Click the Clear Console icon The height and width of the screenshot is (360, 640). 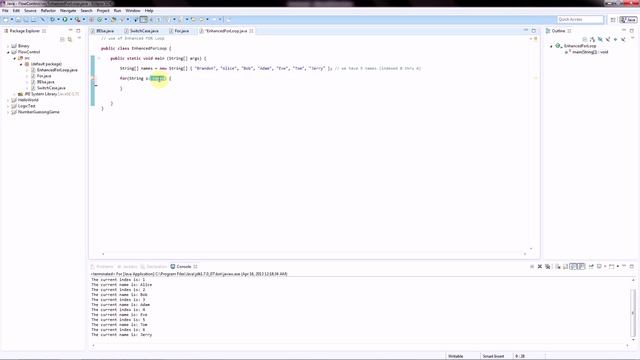pyautogui.click(x=558, y=267)
